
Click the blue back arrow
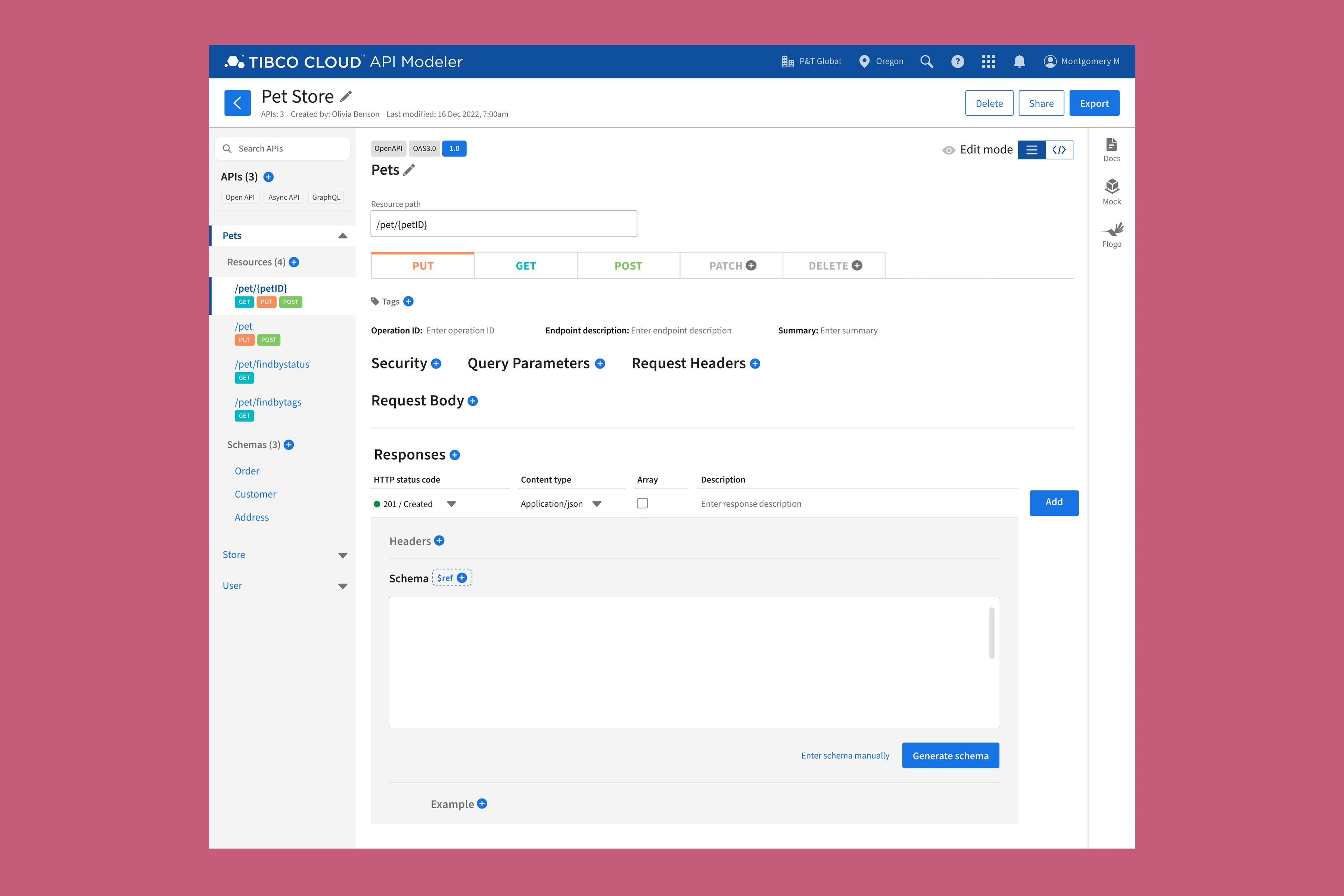[238, 103]
